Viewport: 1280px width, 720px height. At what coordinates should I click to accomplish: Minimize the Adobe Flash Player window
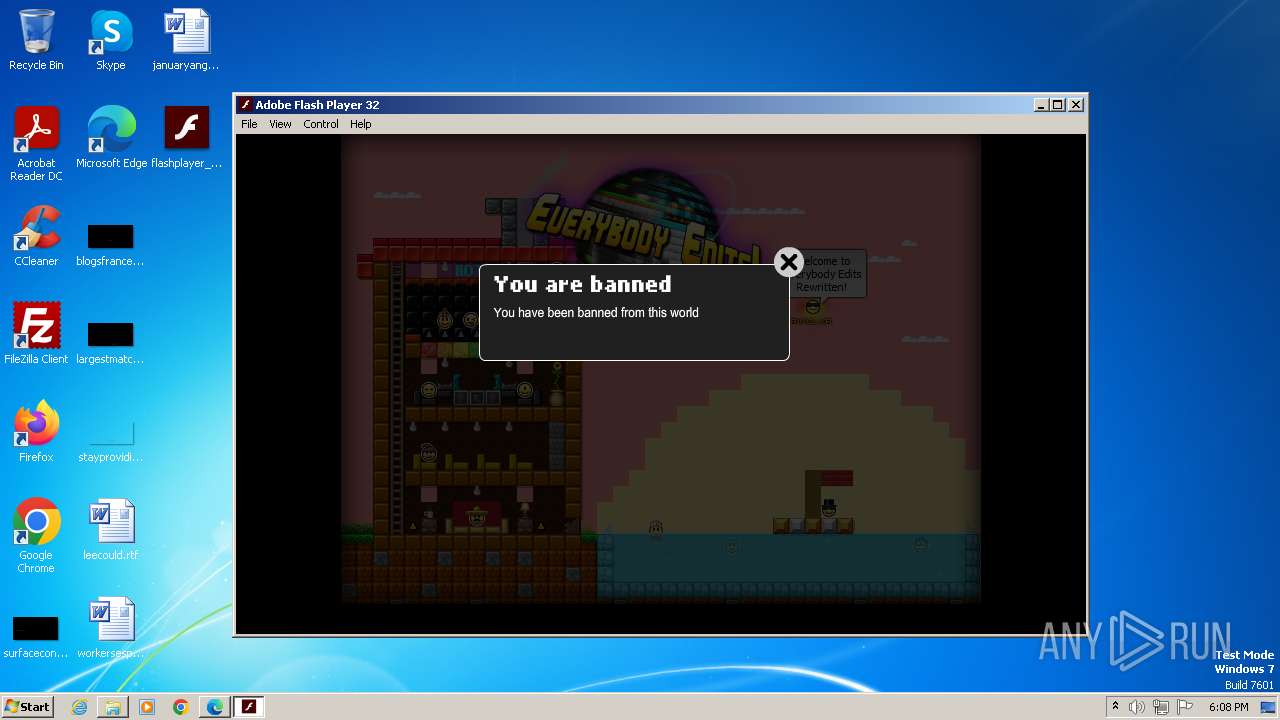pyautogui.click(x=1040, y=105)
